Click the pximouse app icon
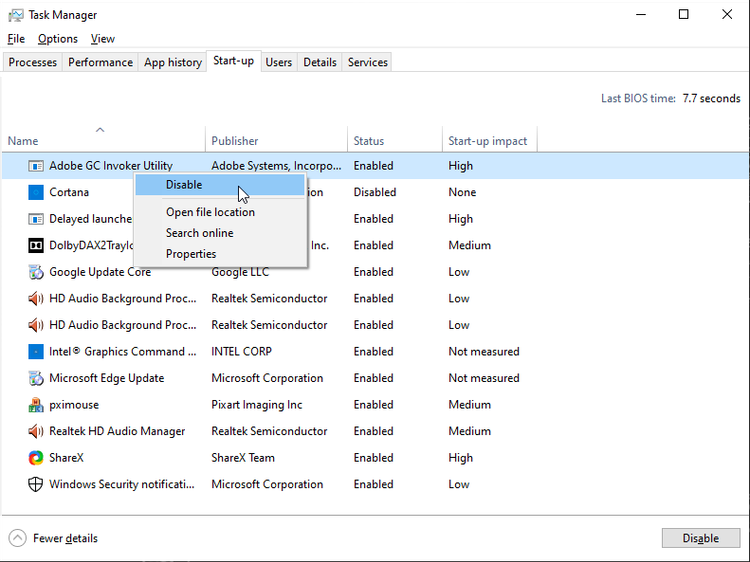 click(x=36, y=405)
